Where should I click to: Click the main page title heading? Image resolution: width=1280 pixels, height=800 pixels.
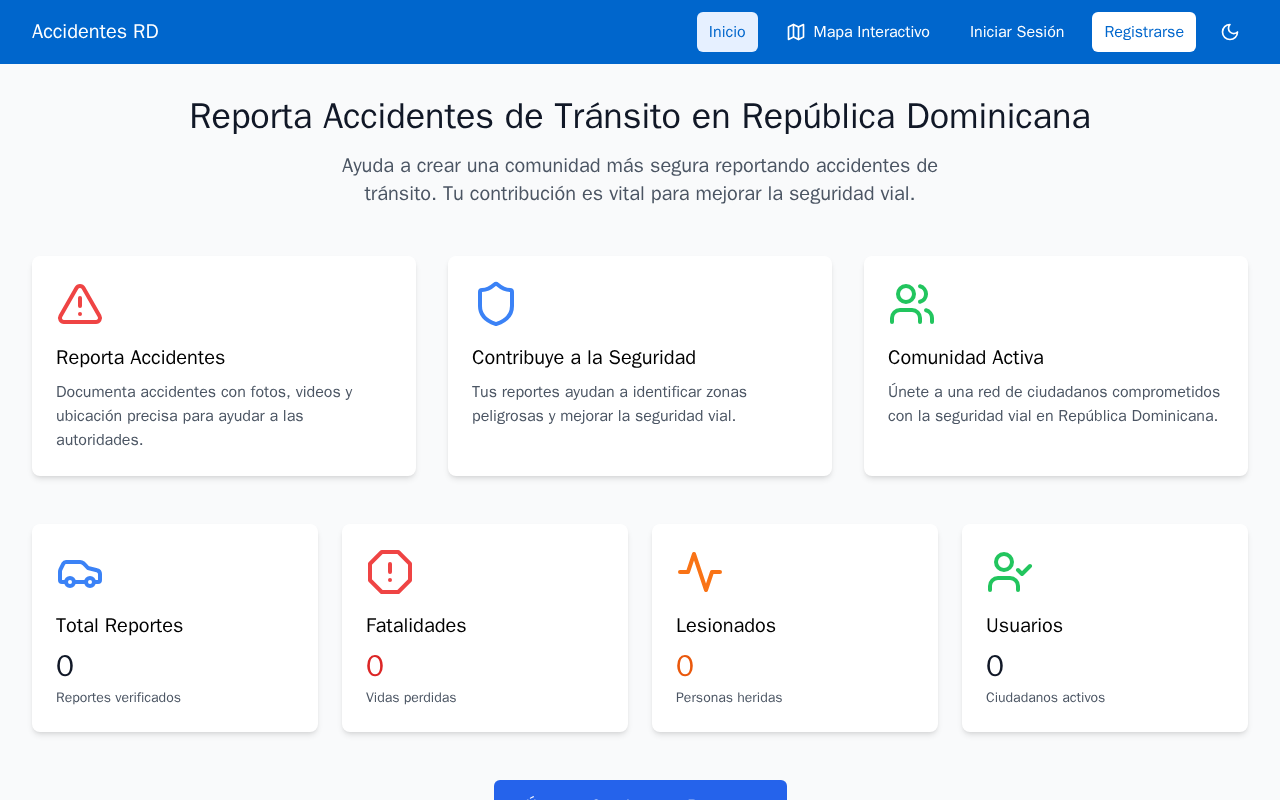tap(640, 116)
